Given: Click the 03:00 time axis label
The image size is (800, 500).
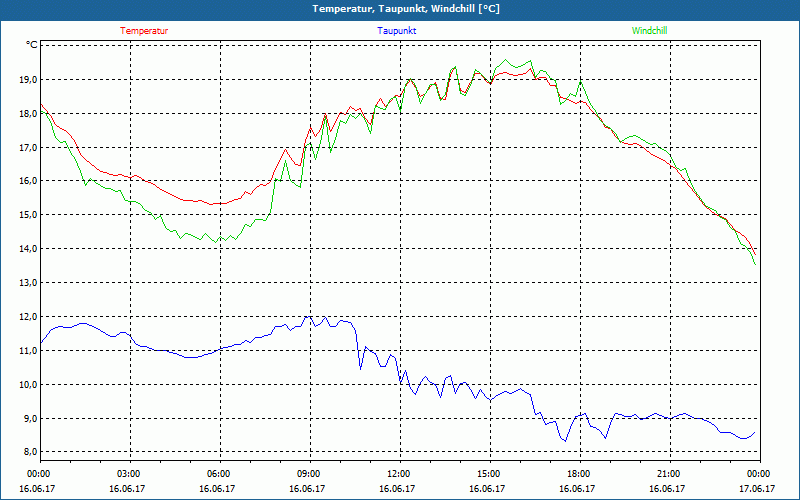Looking at the screenshot, I should (x=131, y=474).
